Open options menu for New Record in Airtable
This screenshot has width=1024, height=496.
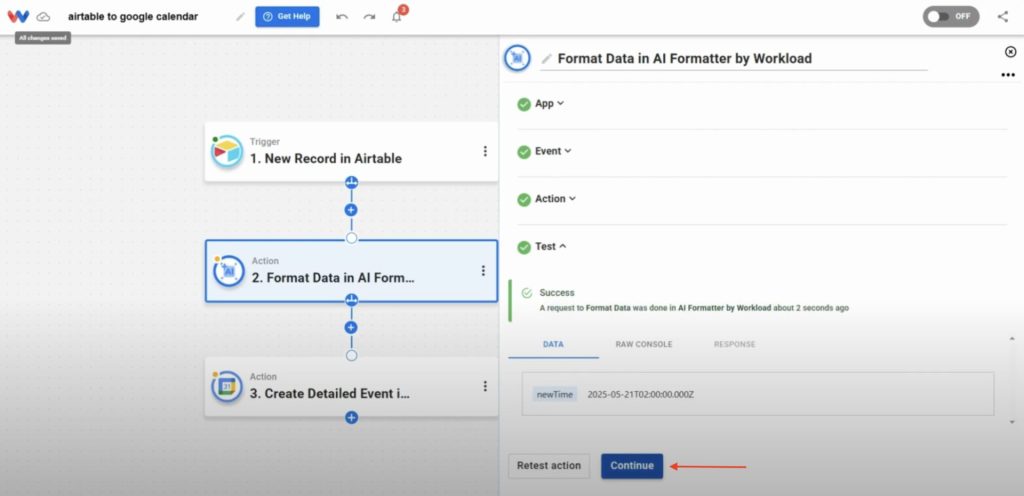485,151
